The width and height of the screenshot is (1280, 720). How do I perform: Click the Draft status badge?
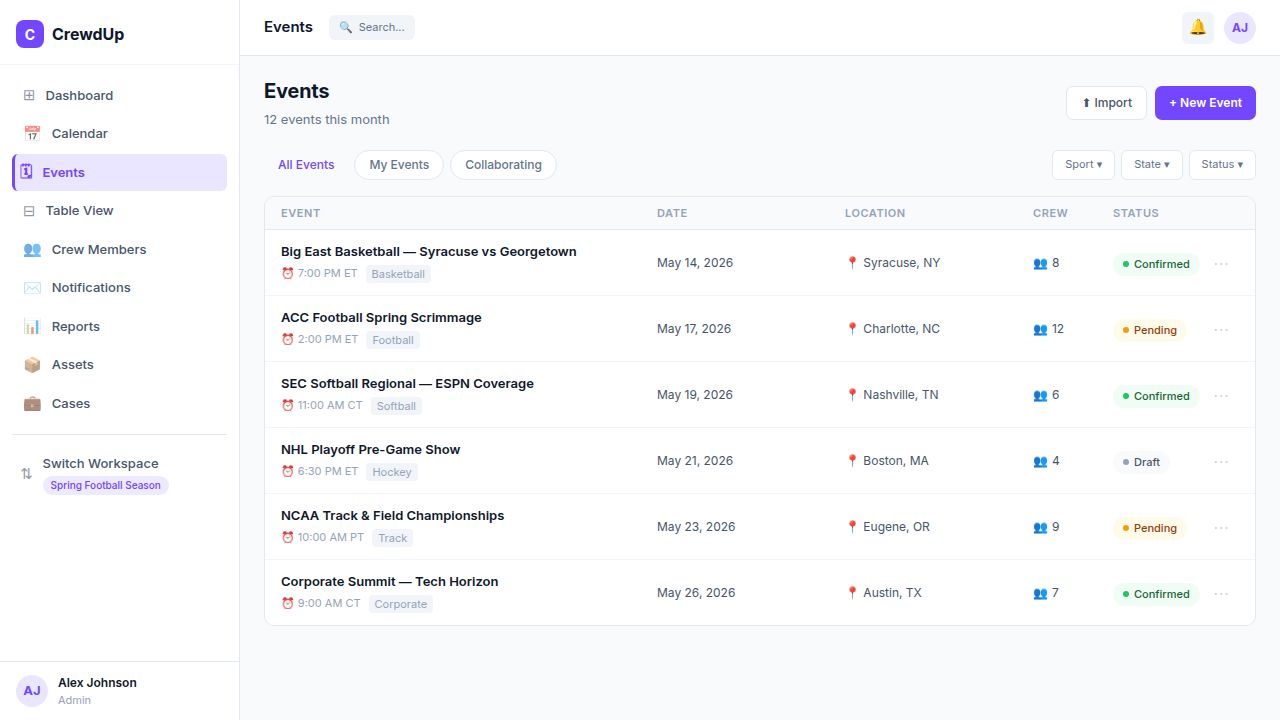click(x=1141, y=462)
